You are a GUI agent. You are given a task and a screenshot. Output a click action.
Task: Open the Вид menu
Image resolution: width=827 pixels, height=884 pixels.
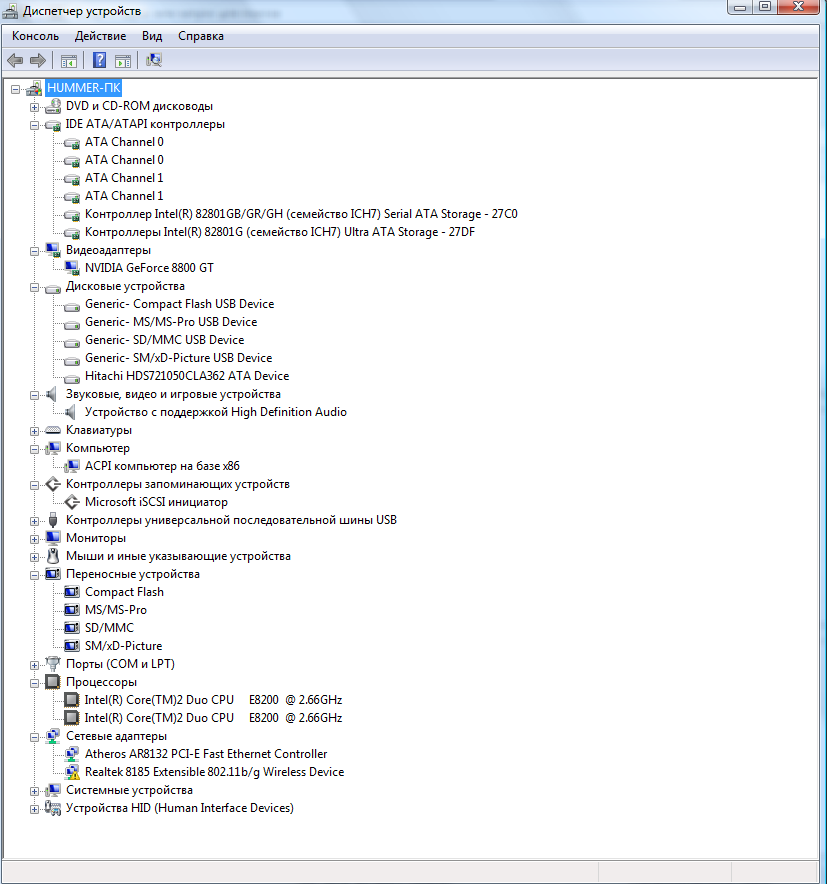(x=152, y=36)
